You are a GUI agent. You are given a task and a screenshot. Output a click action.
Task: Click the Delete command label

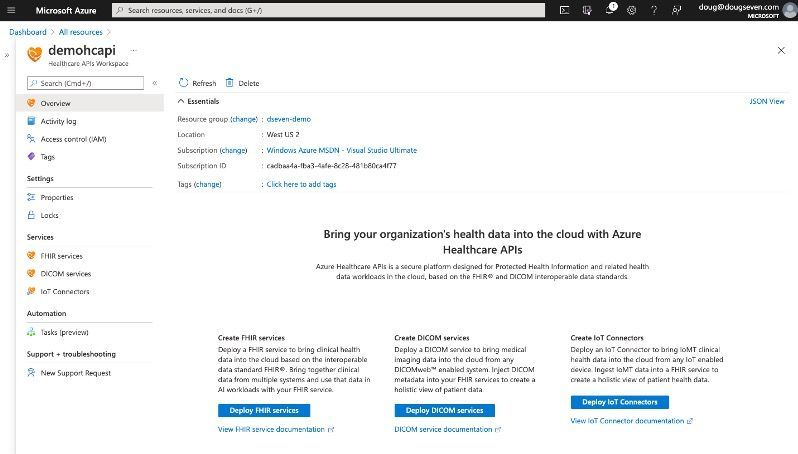tap(249, 83)
